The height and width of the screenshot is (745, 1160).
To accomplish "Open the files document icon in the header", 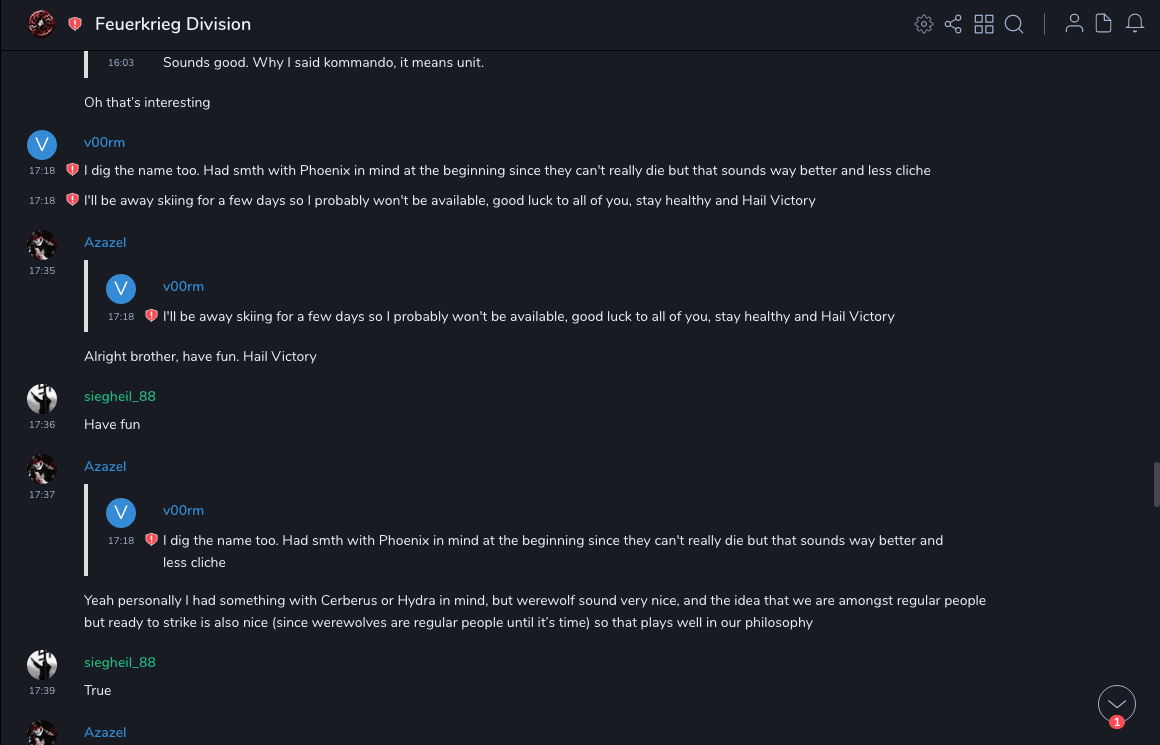I will [x=1104, y=24].
